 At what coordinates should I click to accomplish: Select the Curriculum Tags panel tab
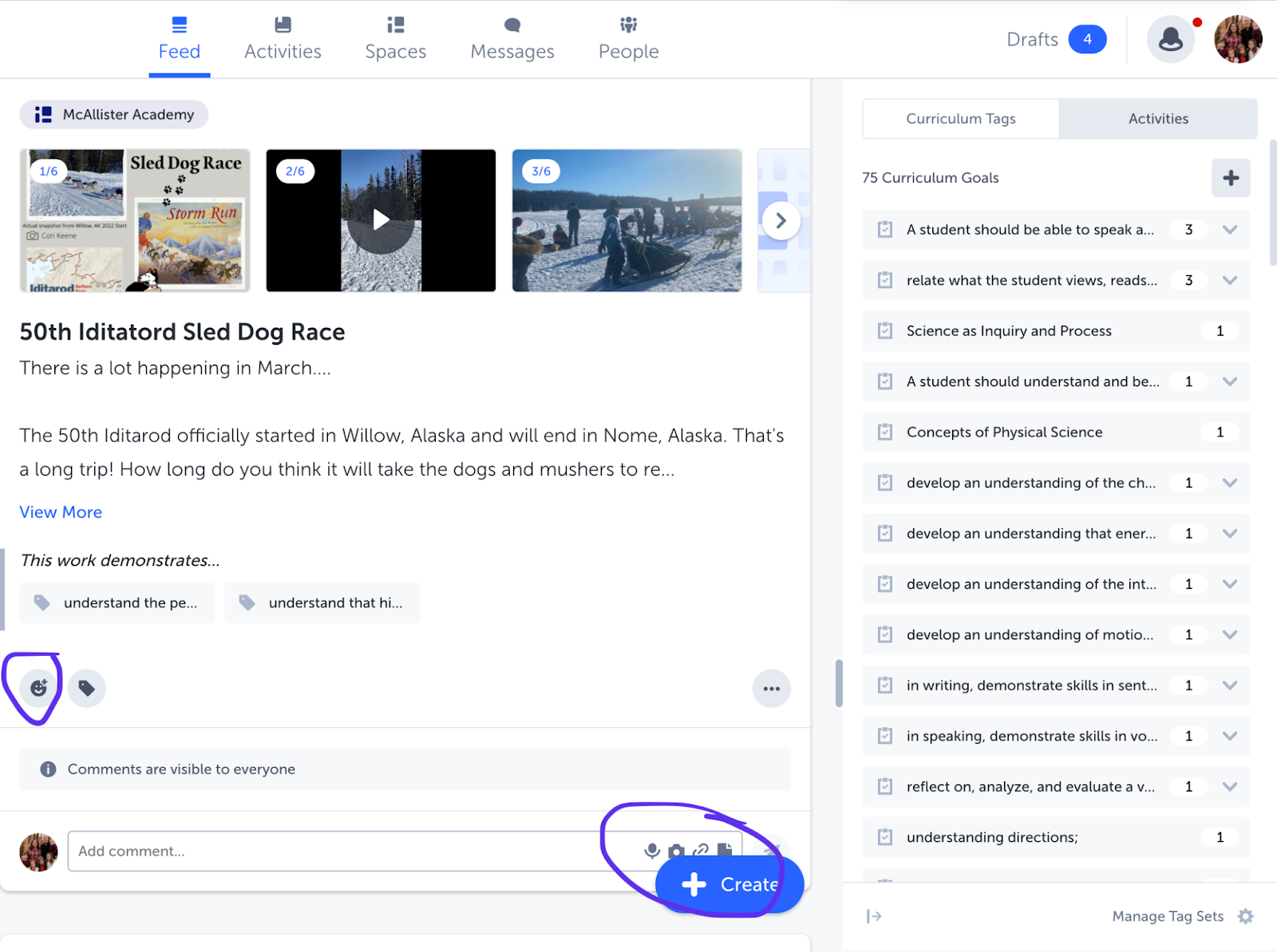click(x=961, y=119)
